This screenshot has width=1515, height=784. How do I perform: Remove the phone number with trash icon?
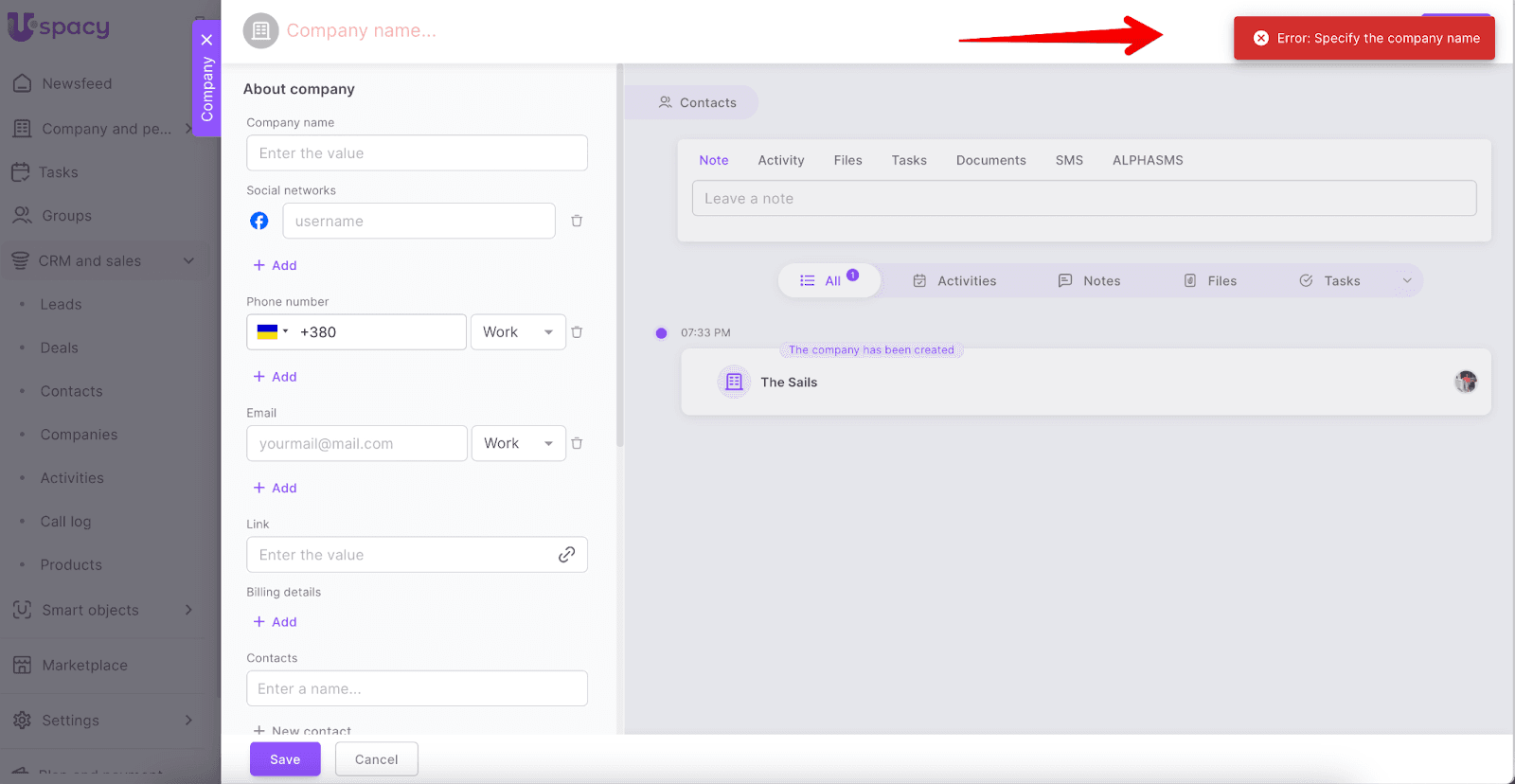[577, 332]
